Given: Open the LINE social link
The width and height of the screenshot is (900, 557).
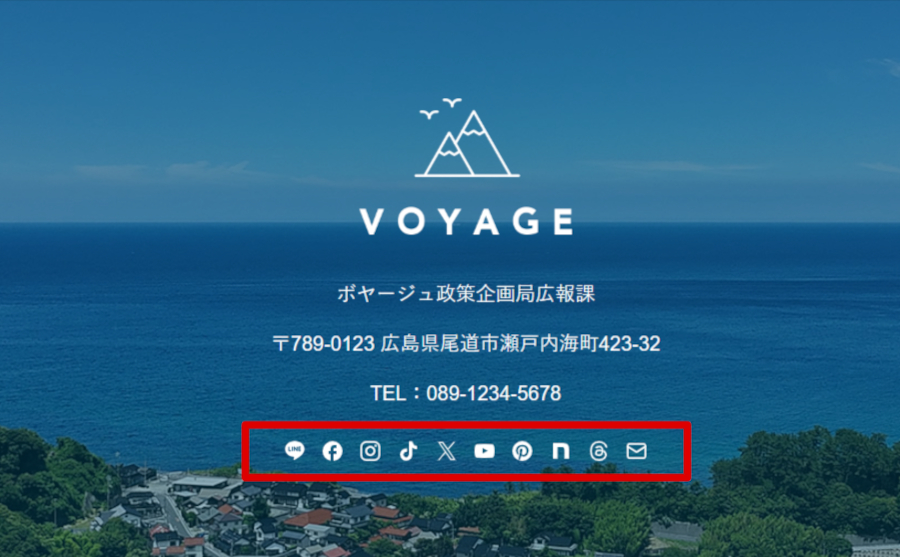Looking at the screenshot, I should tap(294, 451).
